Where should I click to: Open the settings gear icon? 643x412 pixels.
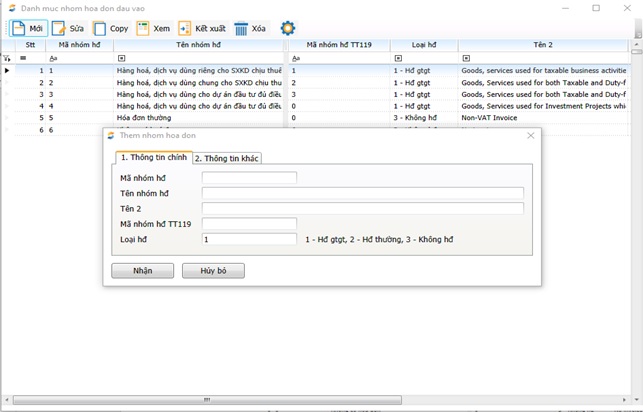coord(288,28)
